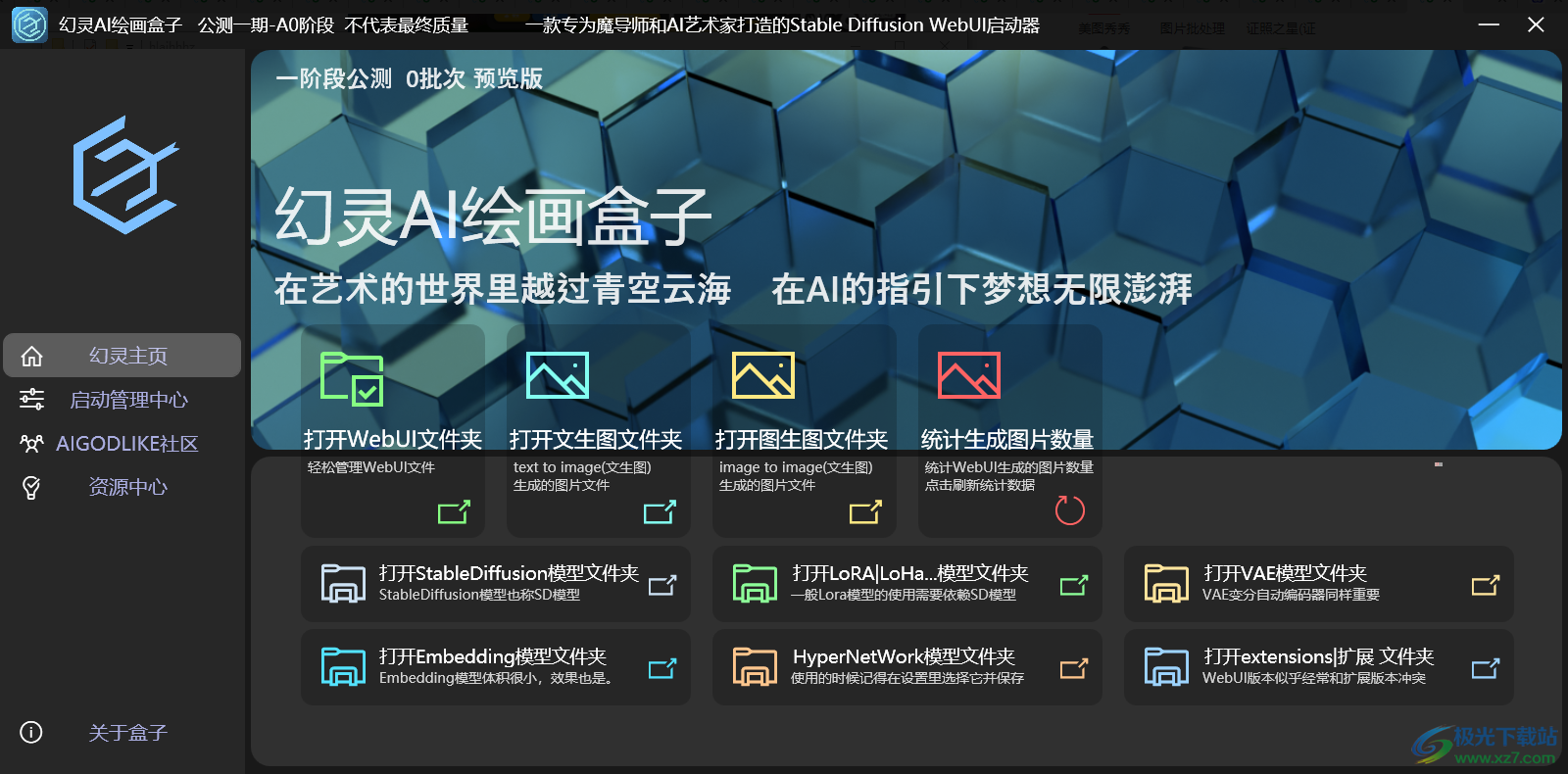This screenshot has width=1568, height=774.
Task: Click the cyan image icon for 文生图文件夹
Action: click(x=558, y=375)
